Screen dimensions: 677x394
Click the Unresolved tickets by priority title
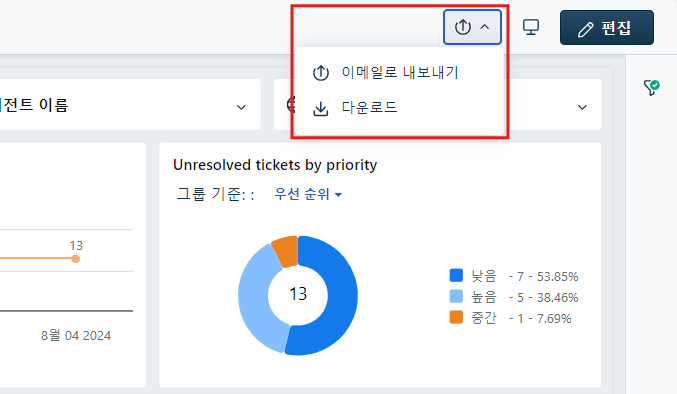point(275,165)
